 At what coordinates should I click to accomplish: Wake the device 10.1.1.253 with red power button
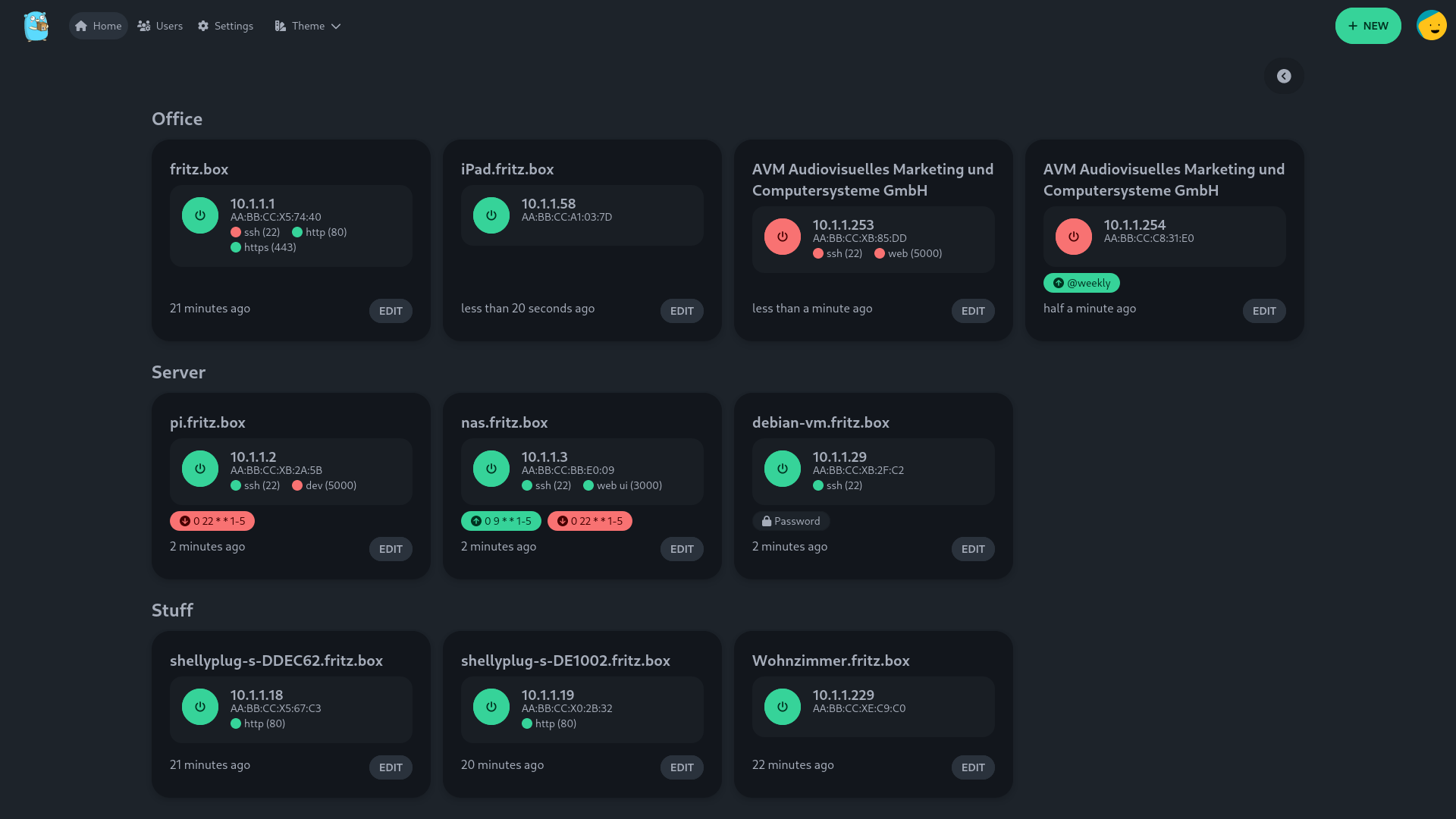[x=782, y=237]
